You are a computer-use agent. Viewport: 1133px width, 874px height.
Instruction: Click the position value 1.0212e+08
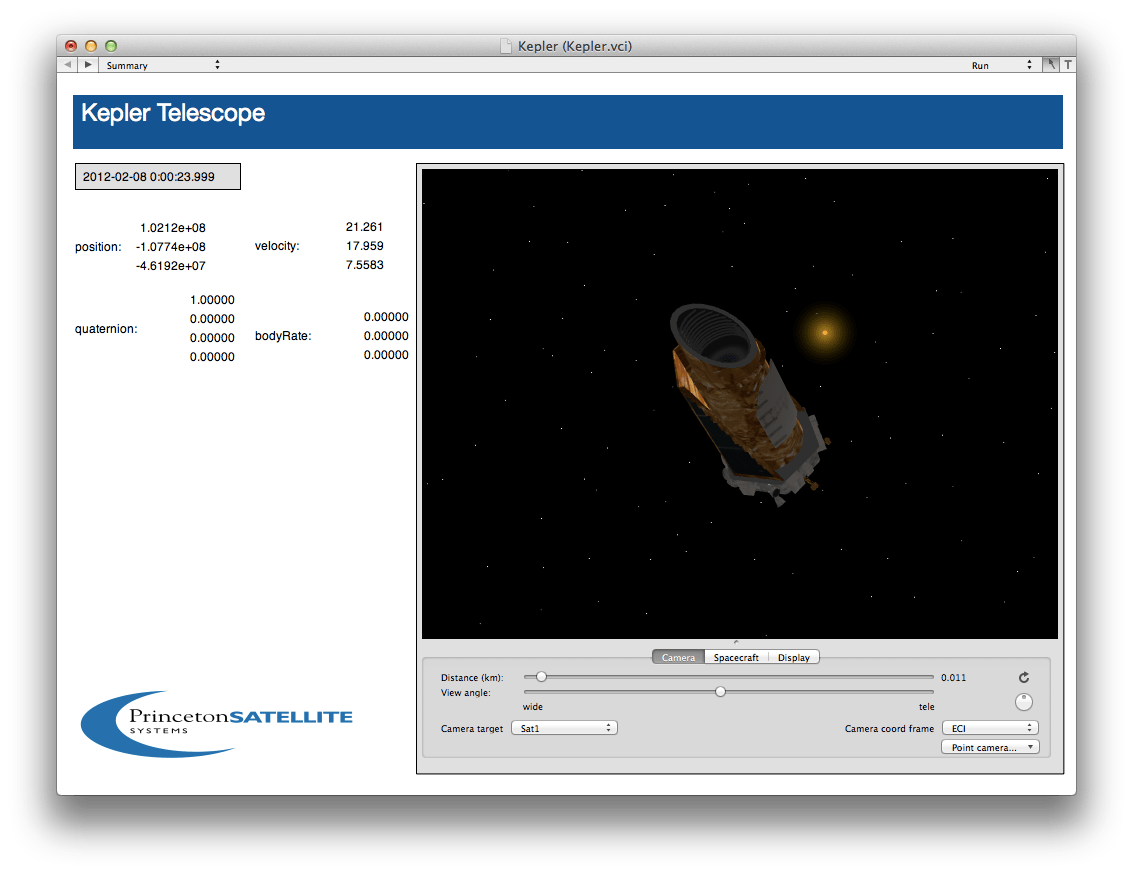pos(173,228)
